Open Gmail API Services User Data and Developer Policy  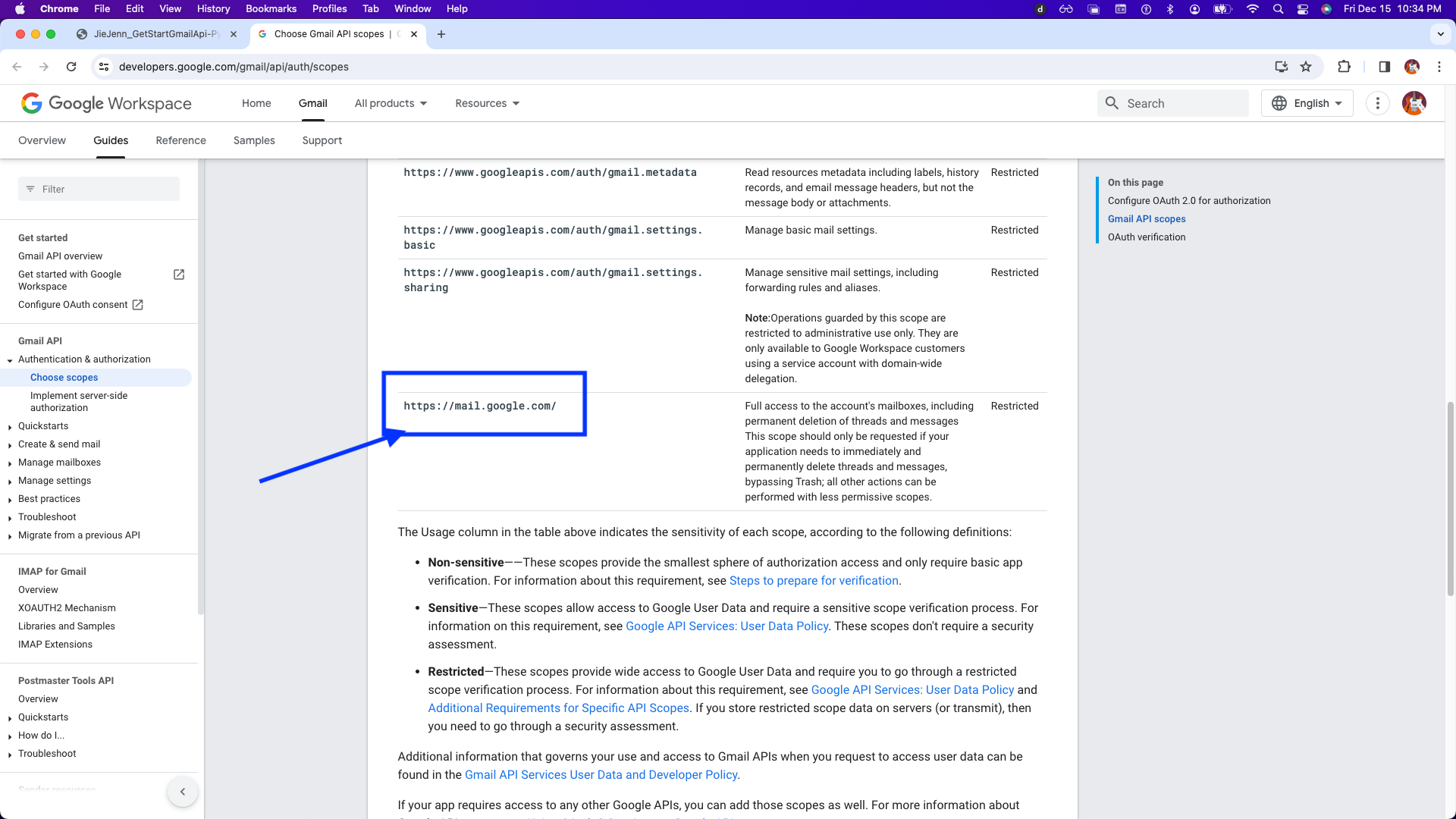601,775
